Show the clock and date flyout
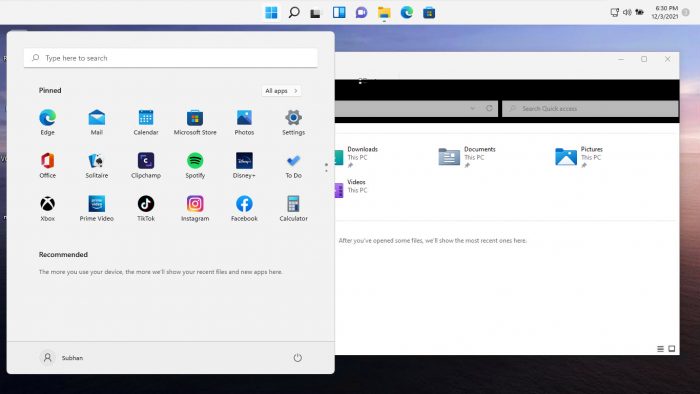This screenshot has height=394, width=700. coord(666,12)
